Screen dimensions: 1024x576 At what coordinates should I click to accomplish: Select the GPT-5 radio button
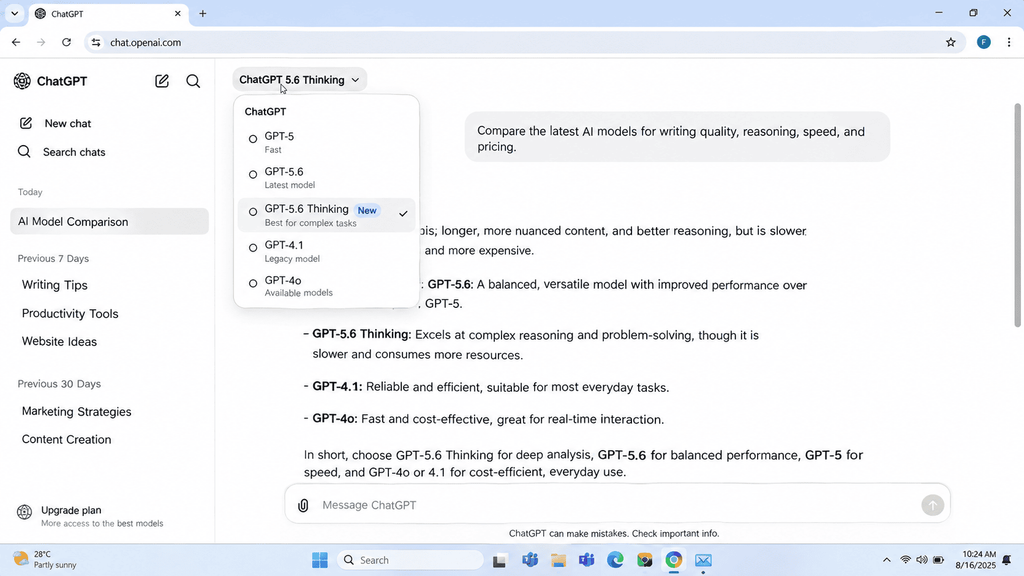point(253,139)
